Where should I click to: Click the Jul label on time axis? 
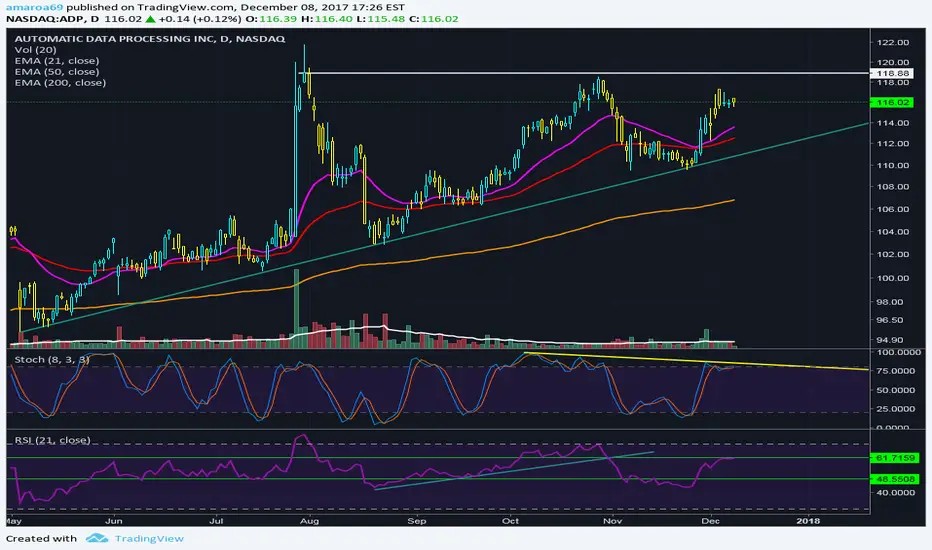click(x=216, y=521)
